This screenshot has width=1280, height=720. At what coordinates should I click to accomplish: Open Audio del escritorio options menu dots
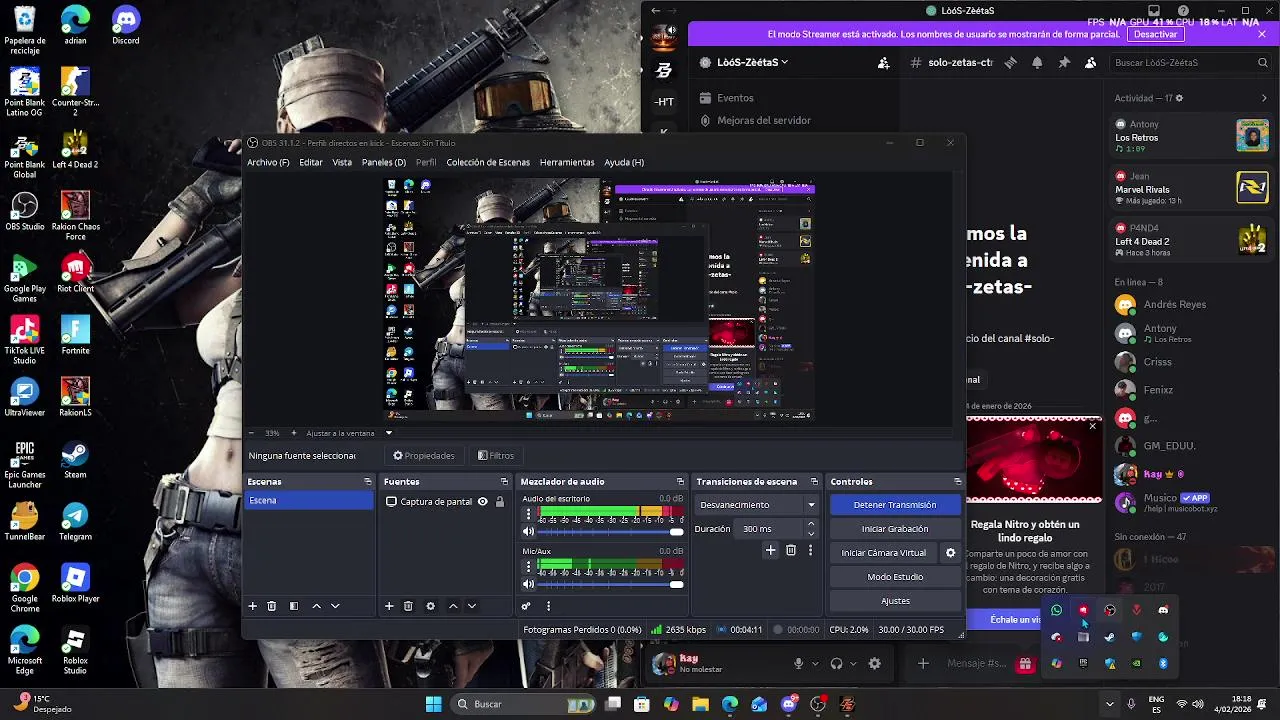pos(528,514)
